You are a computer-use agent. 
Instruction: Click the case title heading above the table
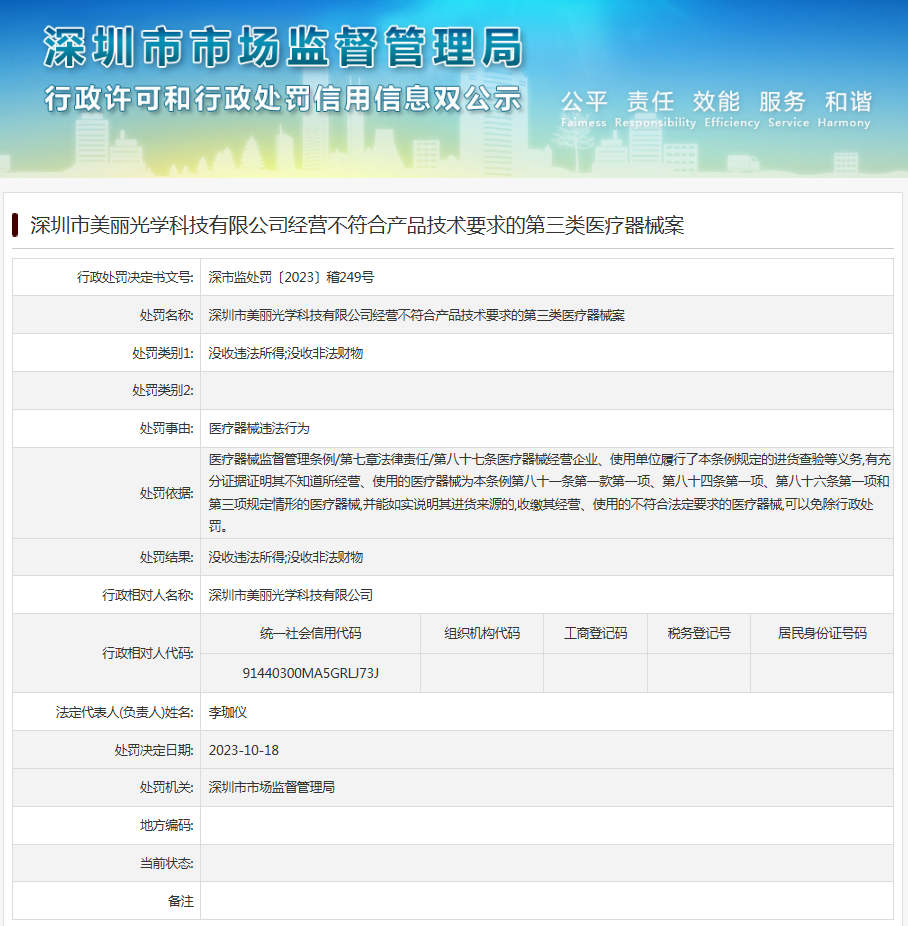(357, 225)
